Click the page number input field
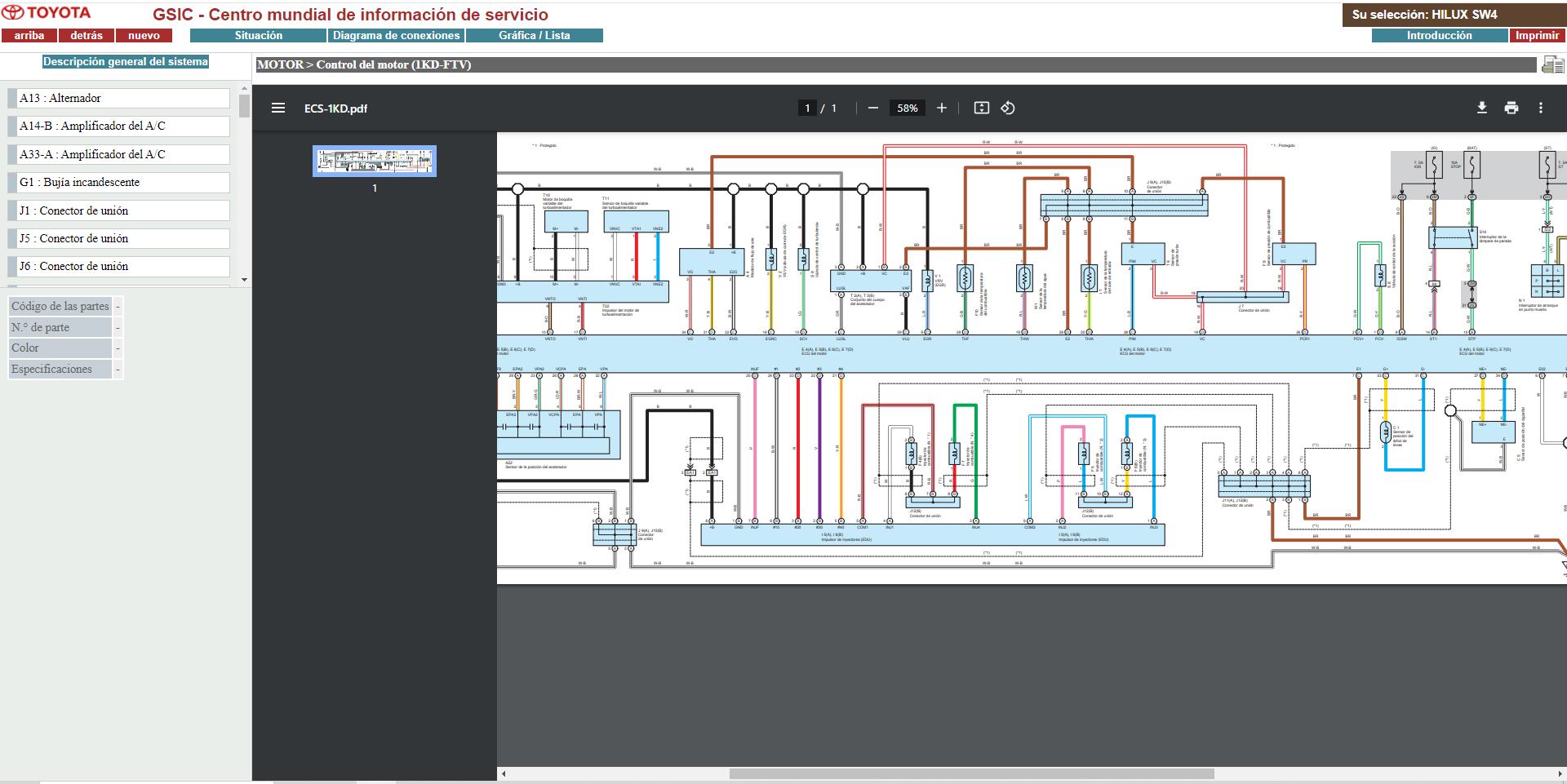 [807, 108]
